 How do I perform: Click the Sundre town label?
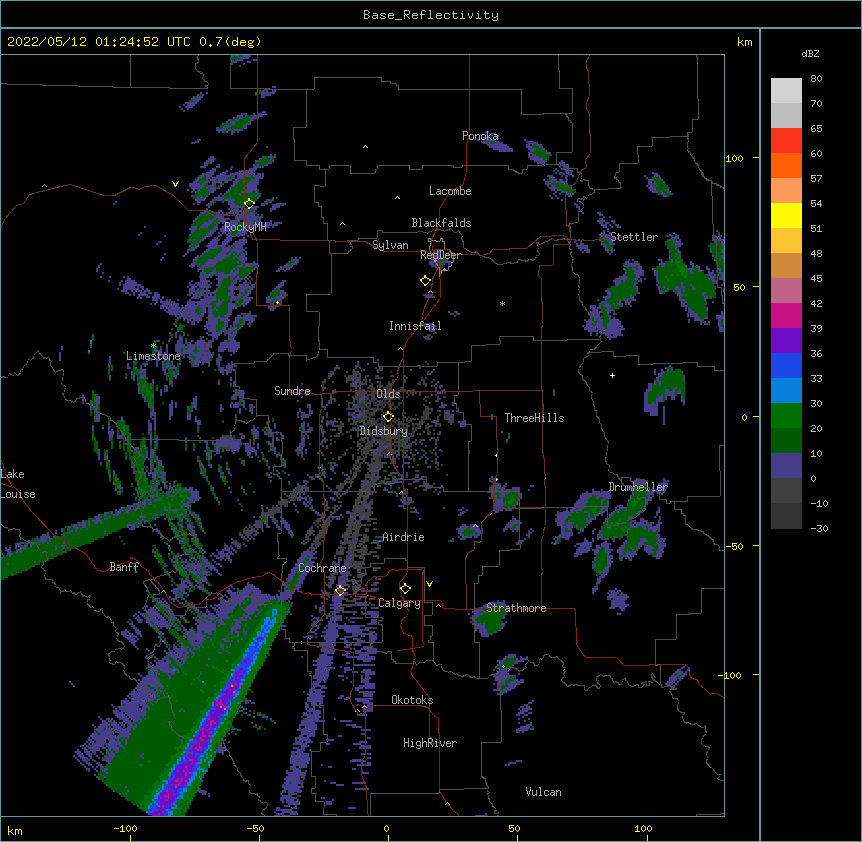point(292,391)
